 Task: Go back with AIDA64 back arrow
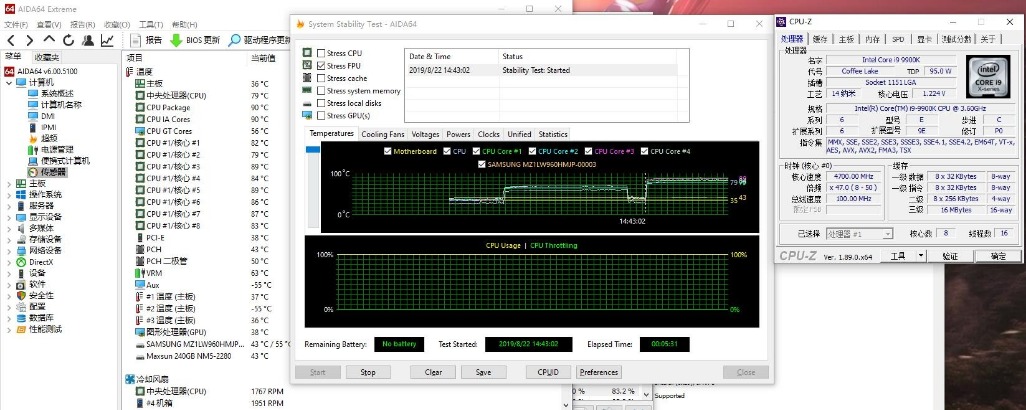tap(11, 40)
